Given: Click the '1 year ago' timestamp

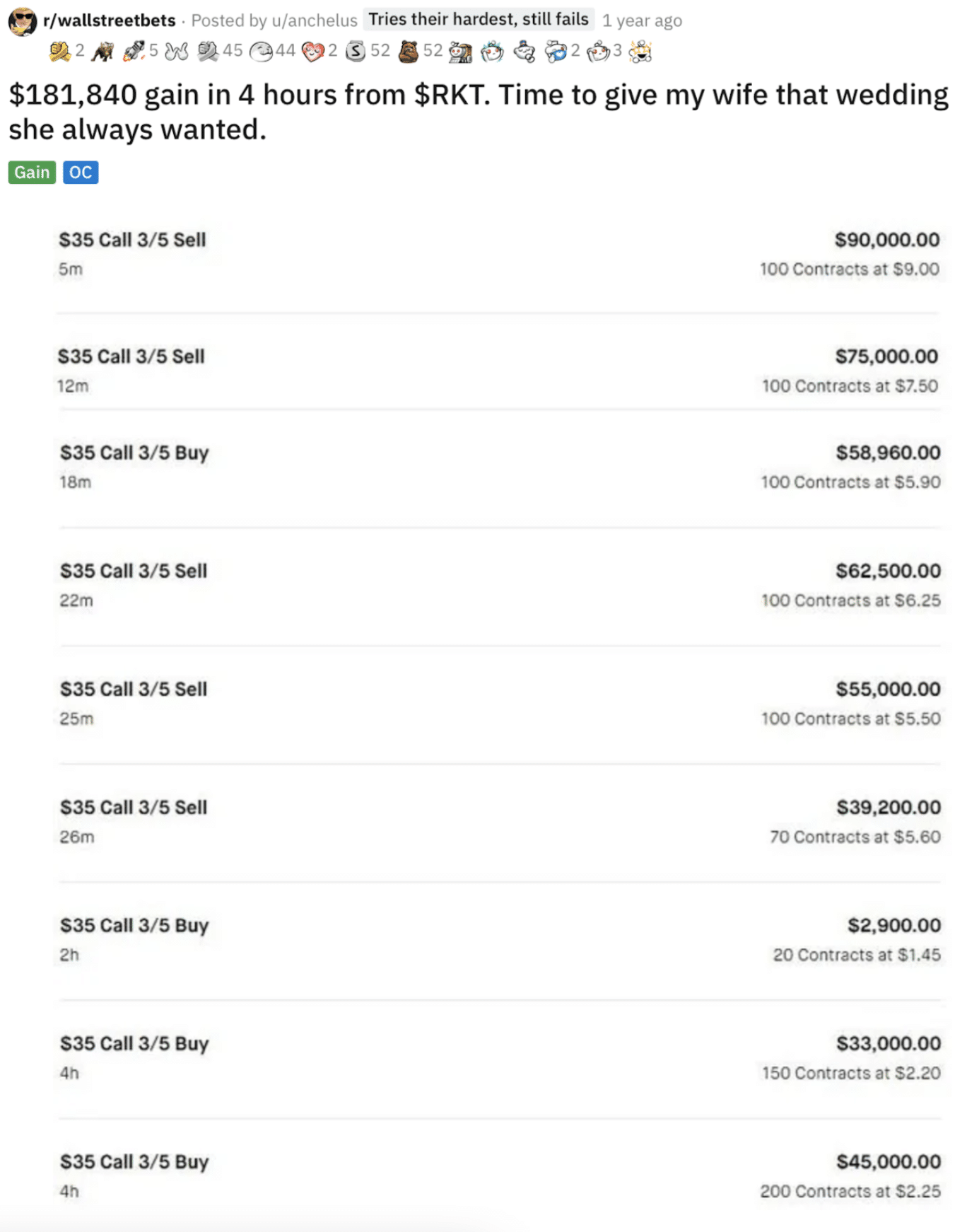Looking at the screenshot, I should click(x=642, y=21).
